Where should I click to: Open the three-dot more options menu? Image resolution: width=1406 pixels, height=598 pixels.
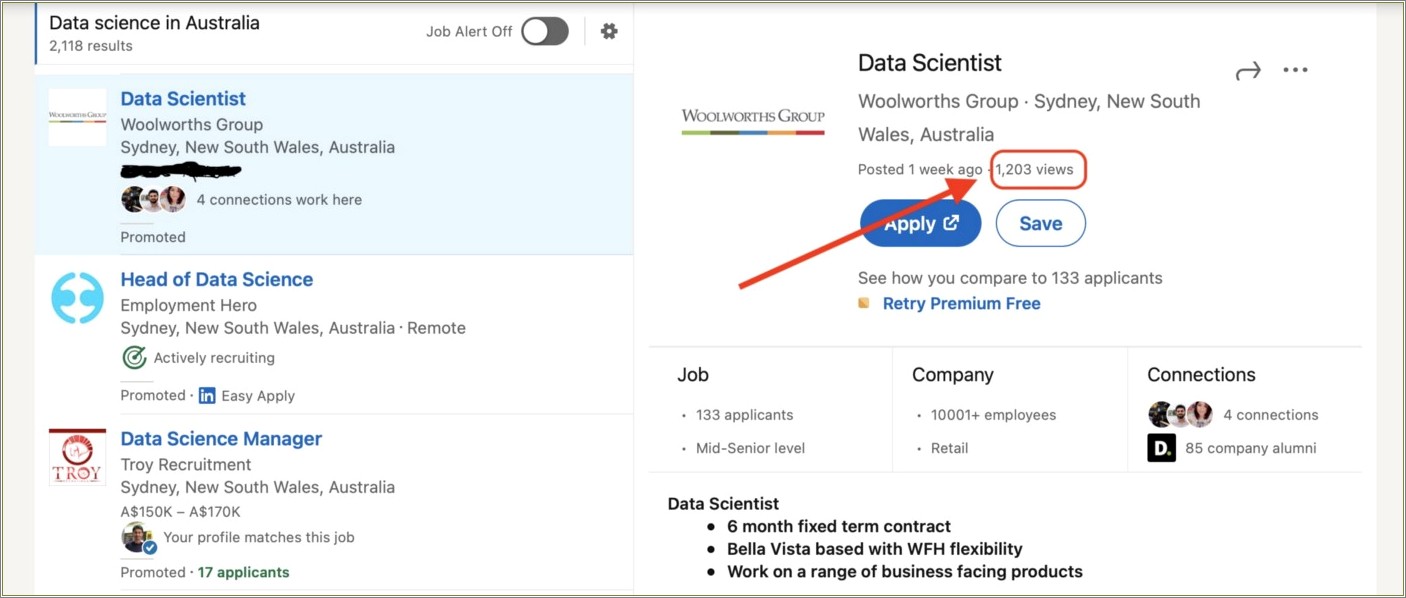[1295, 70]
